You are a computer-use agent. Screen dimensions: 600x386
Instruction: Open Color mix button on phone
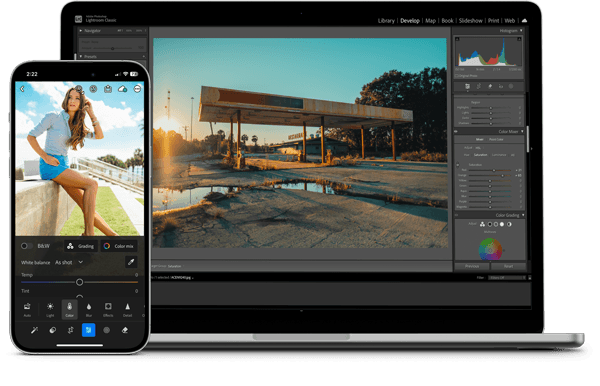coord(119,246)
